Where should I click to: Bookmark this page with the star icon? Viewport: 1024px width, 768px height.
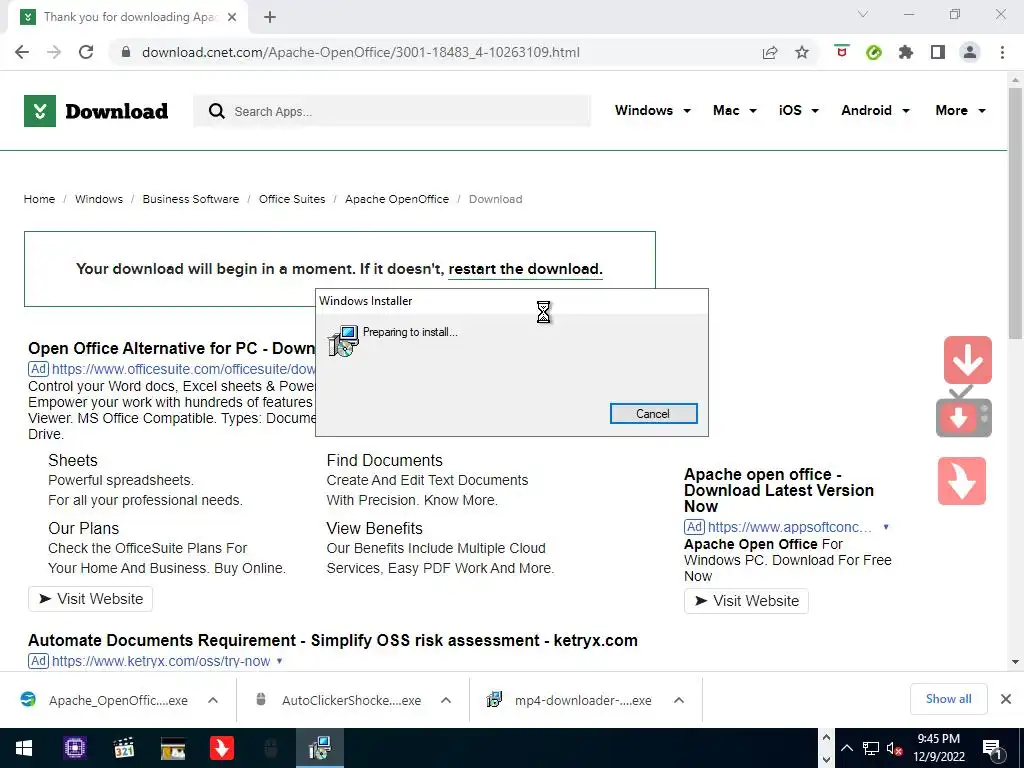802,52
